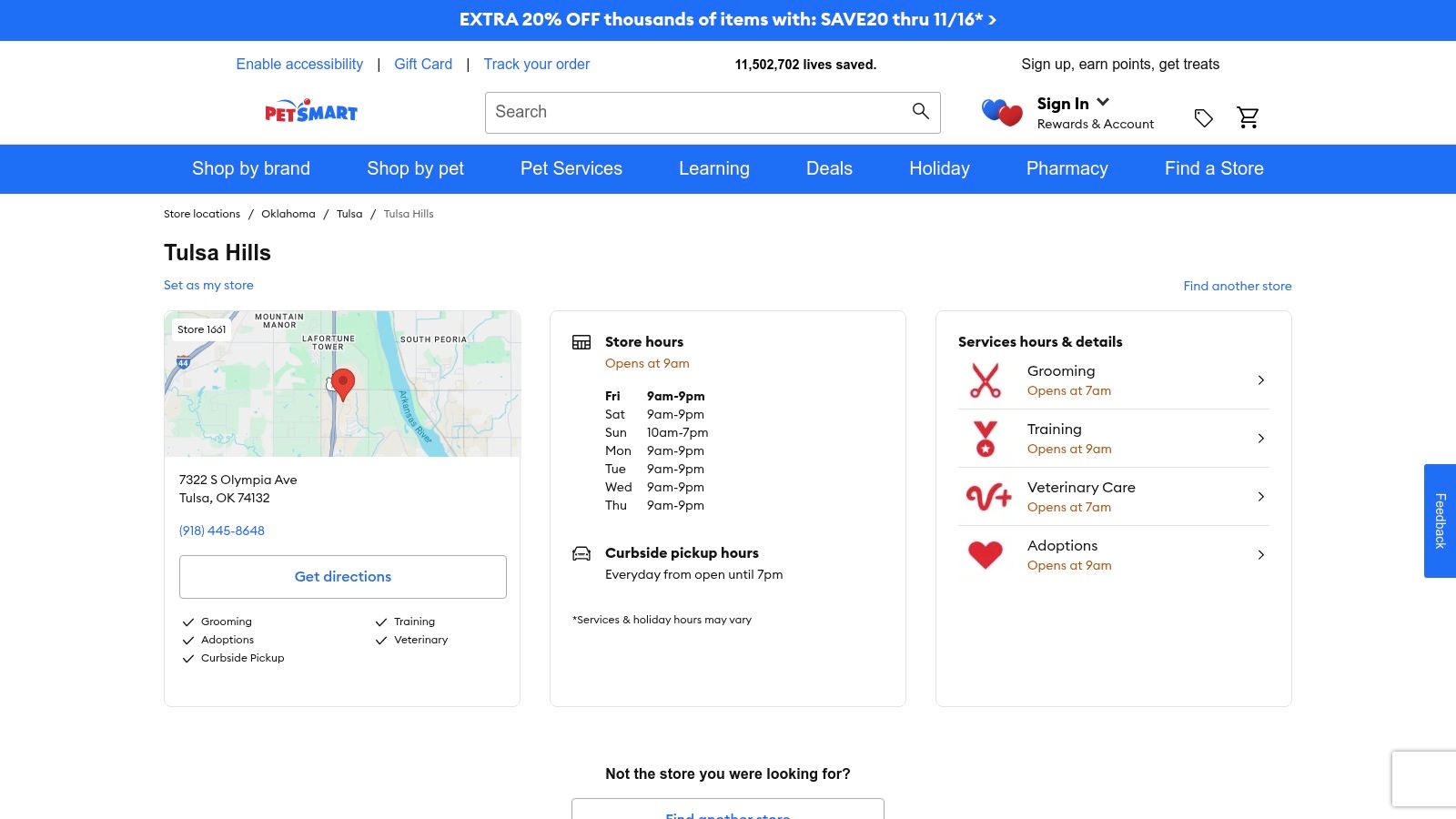Screen dimensions: 1456x819
Task: Click the Grooming scissors icon
Action: coord(985,380)
